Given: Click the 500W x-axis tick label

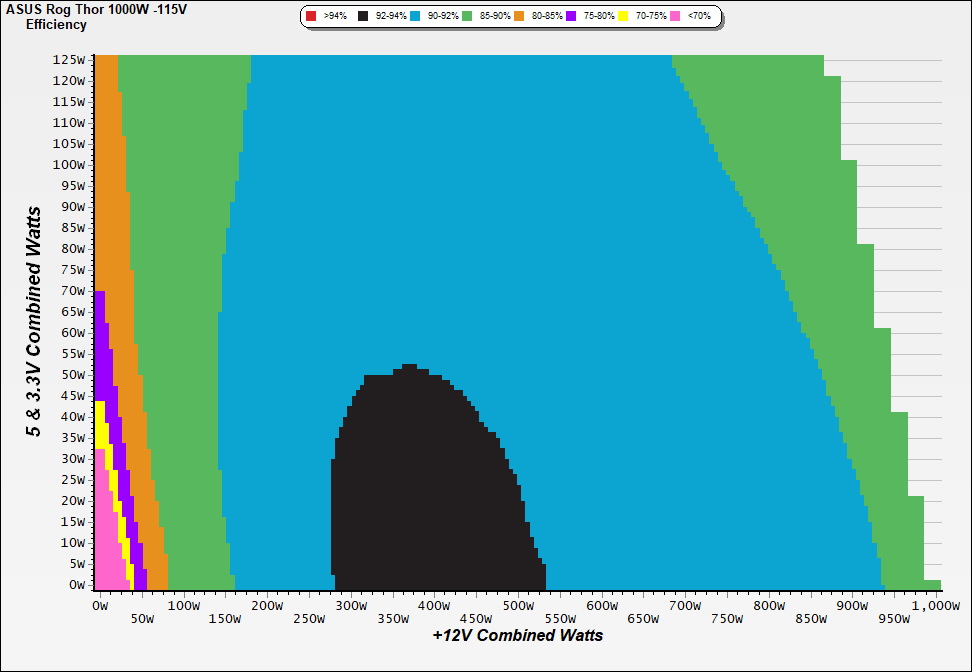Looking at the screenshot, I should pos(517,605).
